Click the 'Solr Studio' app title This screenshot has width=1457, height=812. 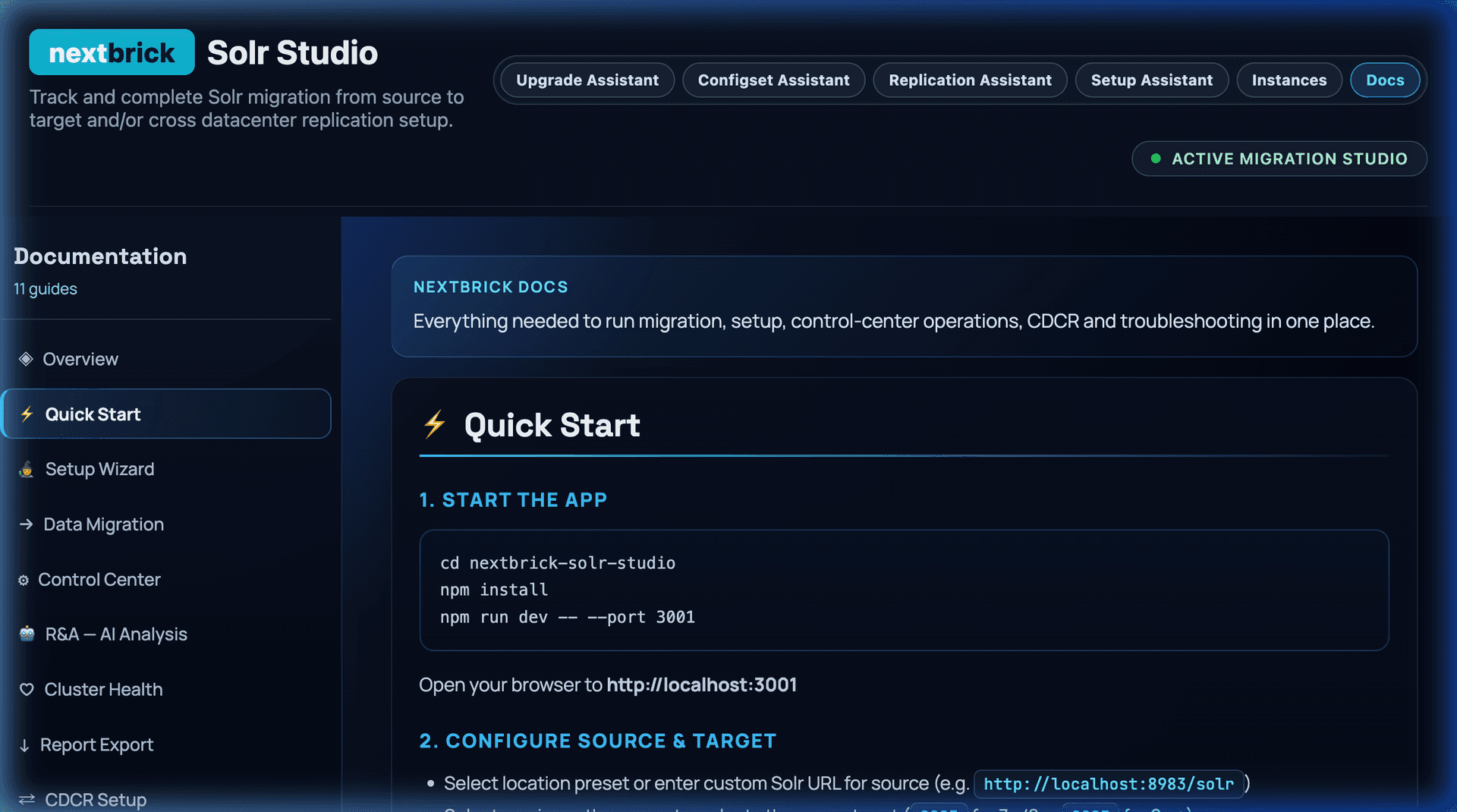(x=292, y=53)
